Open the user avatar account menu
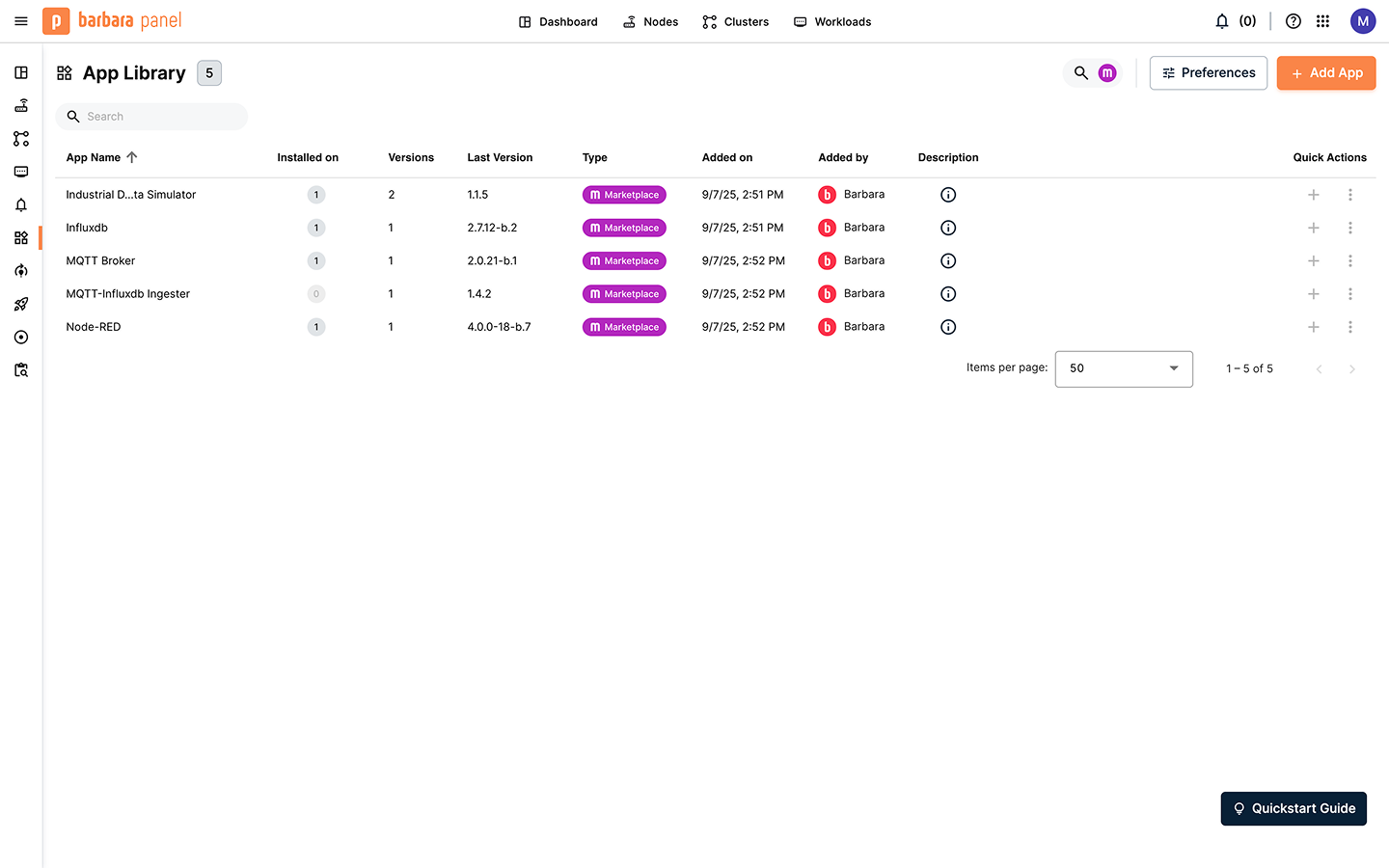 pyautogui.click(x=1363, y=21)
